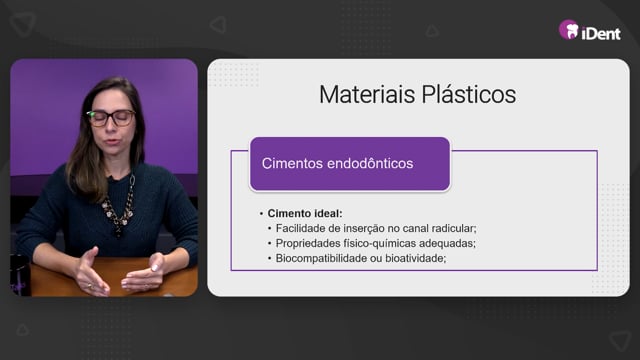This screenshot has width=640, height=360.
Task: Click the small triangle icon in the lower-left background
Action: [x=22, y=329]
